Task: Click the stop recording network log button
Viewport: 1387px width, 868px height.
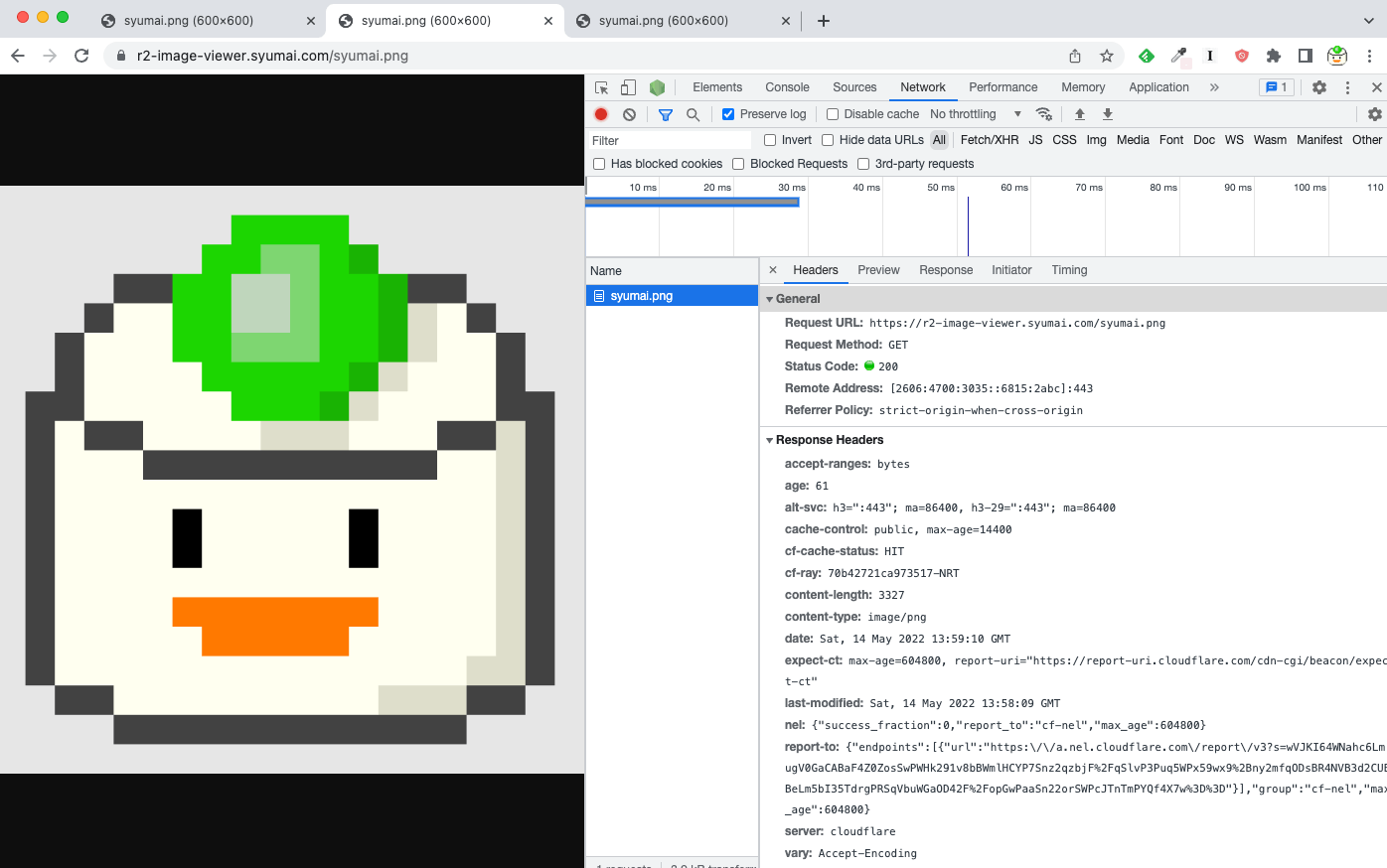Action: tap(601, 114)
